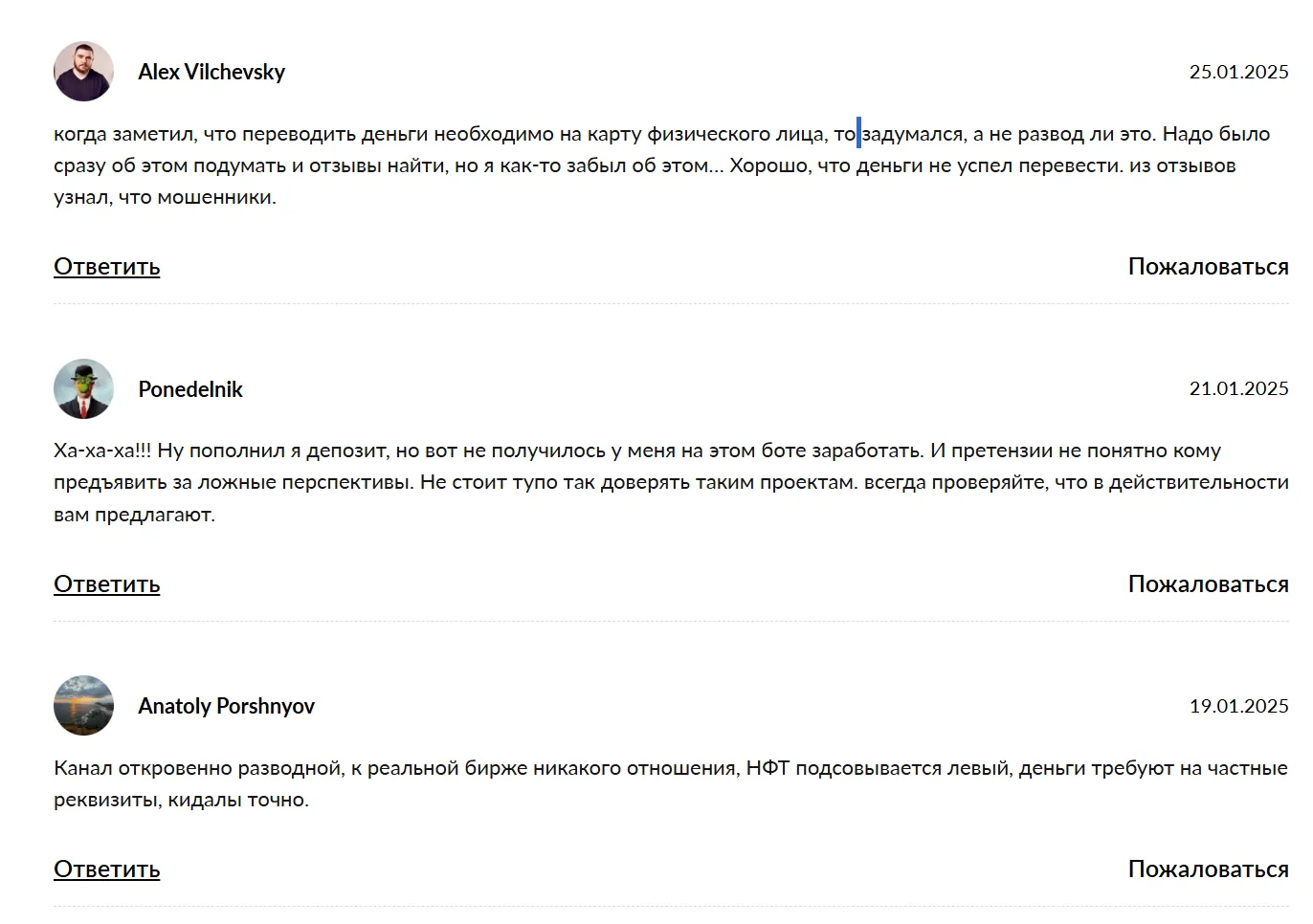The image size is (1313, 924).
Task: Report Ponedelnik's comment via Пожаловаться
Action: point(1208,583)
